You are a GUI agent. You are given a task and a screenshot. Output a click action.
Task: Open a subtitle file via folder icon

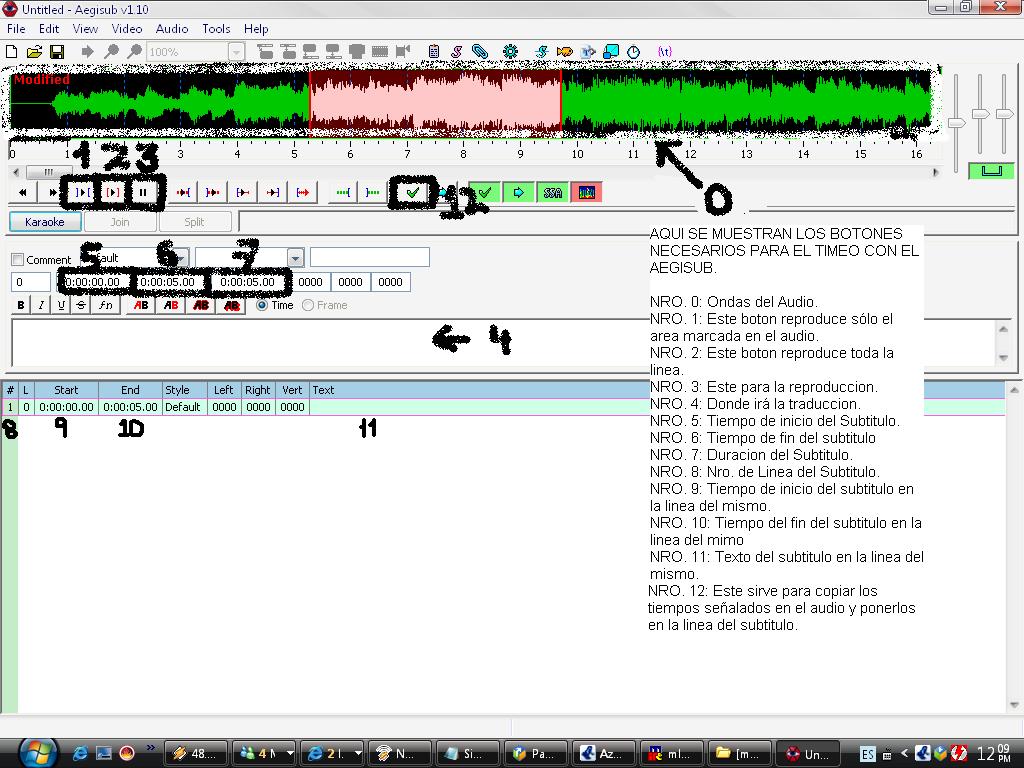34,52
